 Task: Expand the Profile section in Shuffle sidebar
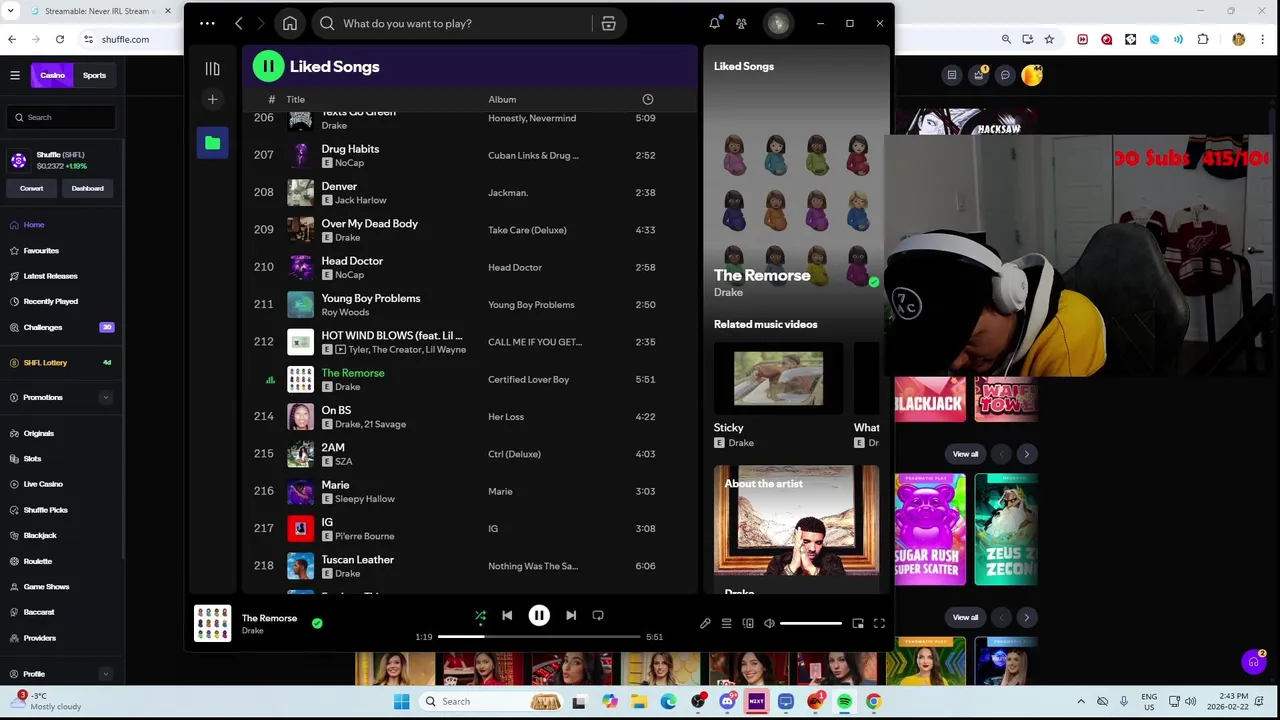[105, 674]
